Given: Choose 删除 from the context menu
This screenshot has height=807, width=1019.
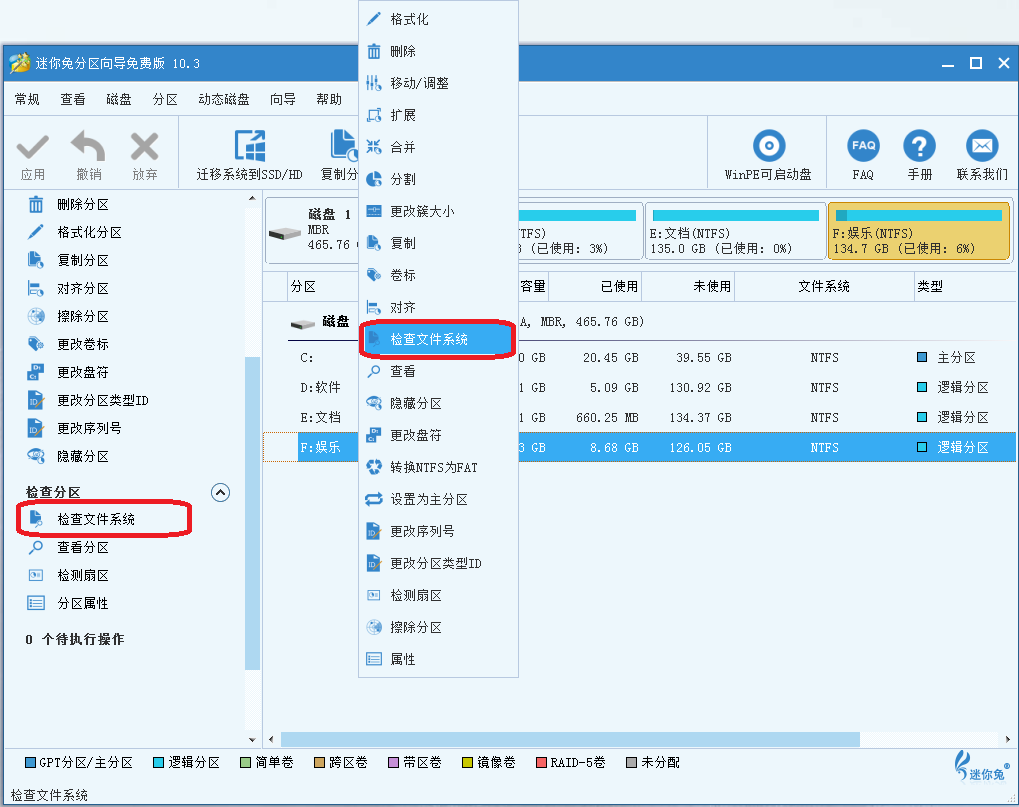Looking at the screenshot, I should click(x=438, y=51).
